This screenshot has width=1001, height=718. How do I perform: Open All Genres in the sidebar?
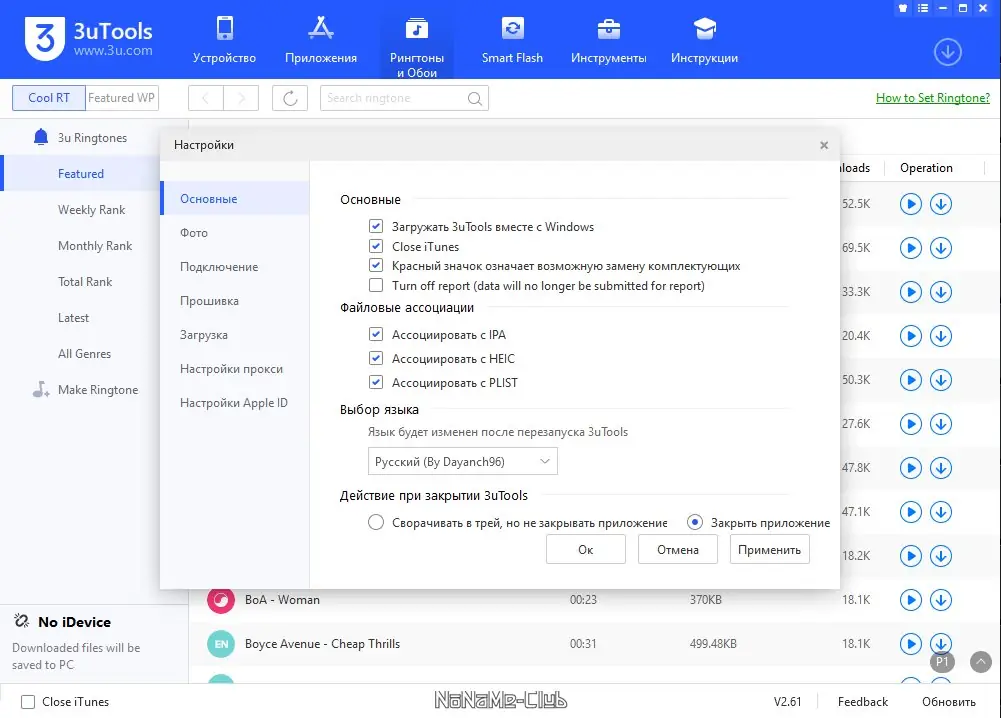82,354
